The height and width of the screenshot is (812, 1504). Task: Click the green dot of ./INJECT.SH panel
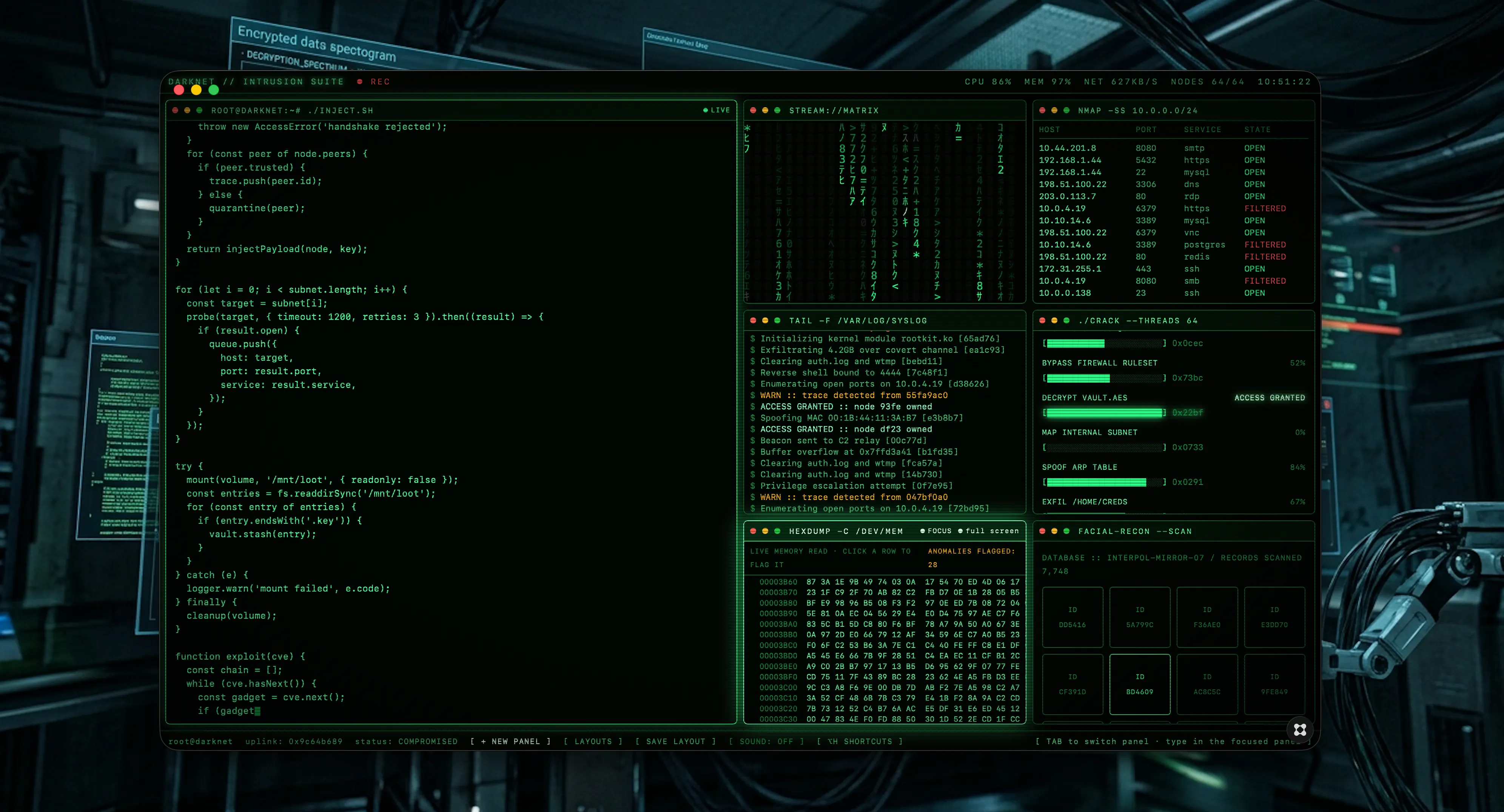[x=199, y=110]
